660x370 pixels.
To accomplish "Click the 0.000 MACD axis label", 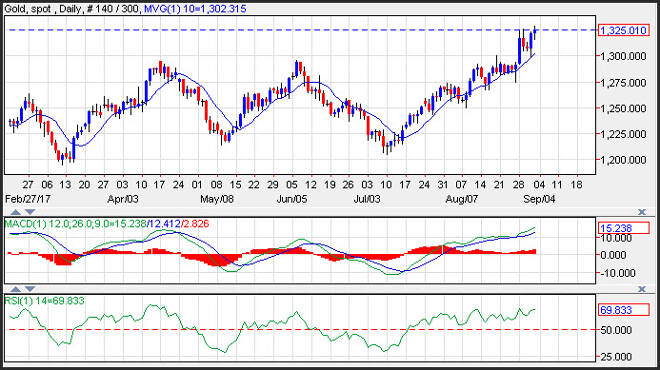I will click(614, 255).
